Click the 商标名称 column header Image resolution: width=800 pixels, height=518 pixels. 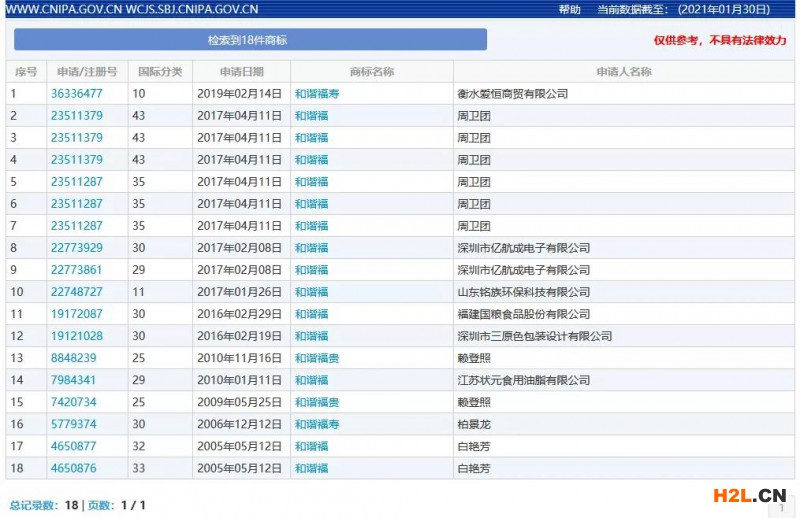point(371,72)
